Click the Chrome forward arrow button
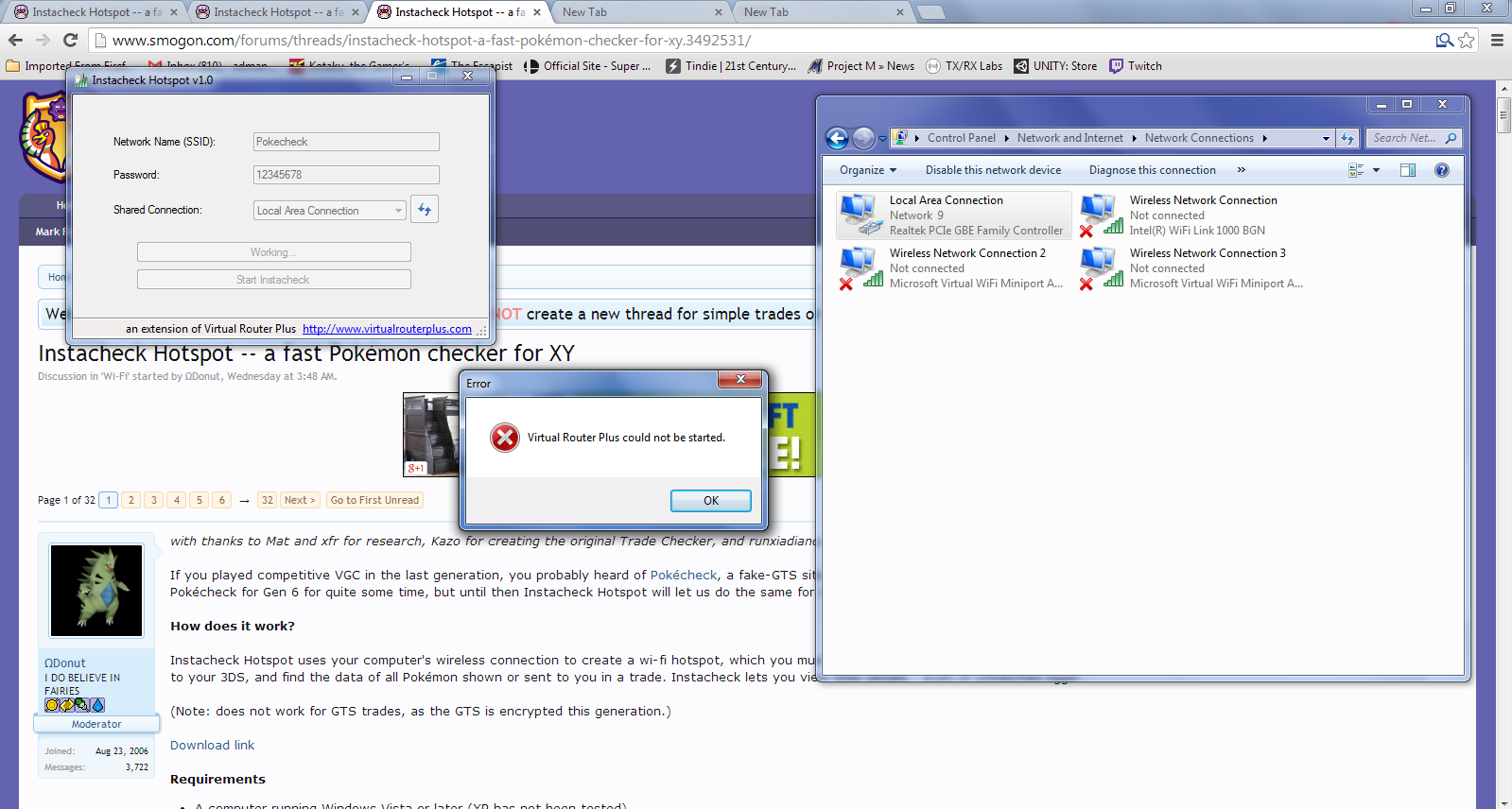 click(43, 40)
